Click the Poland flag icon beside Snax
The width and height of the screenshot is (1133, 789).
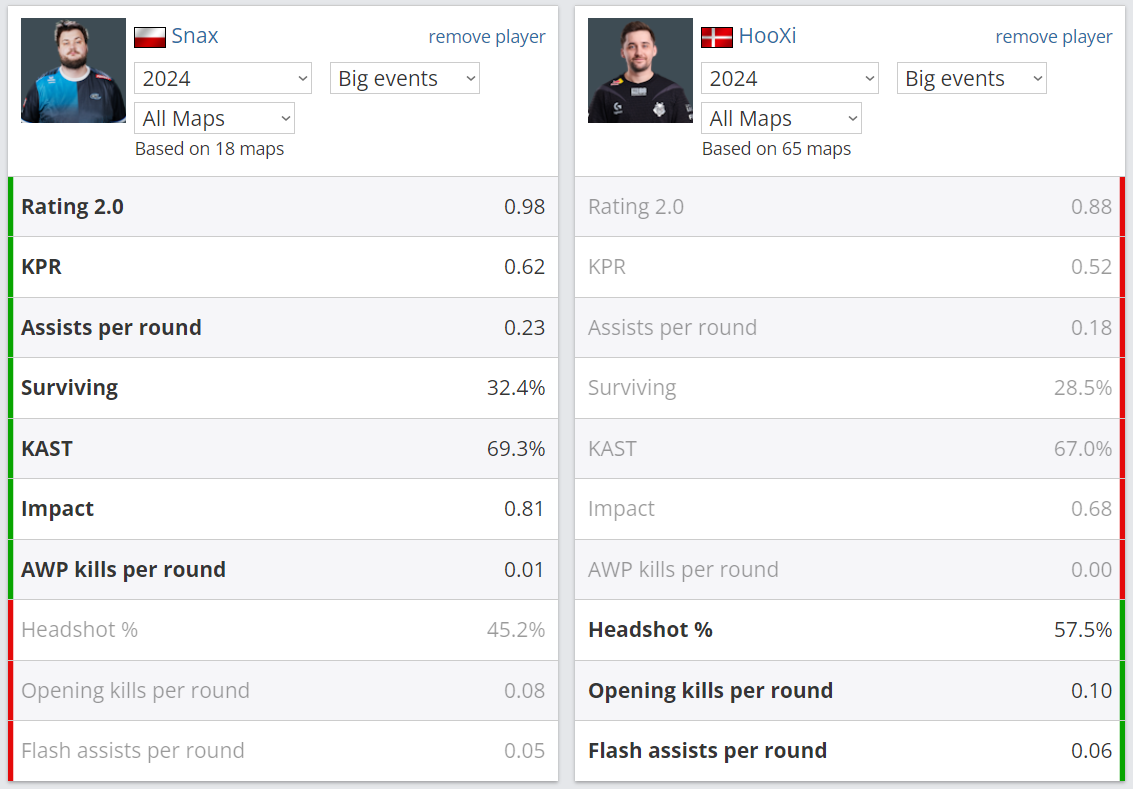(x=150, y=37)
